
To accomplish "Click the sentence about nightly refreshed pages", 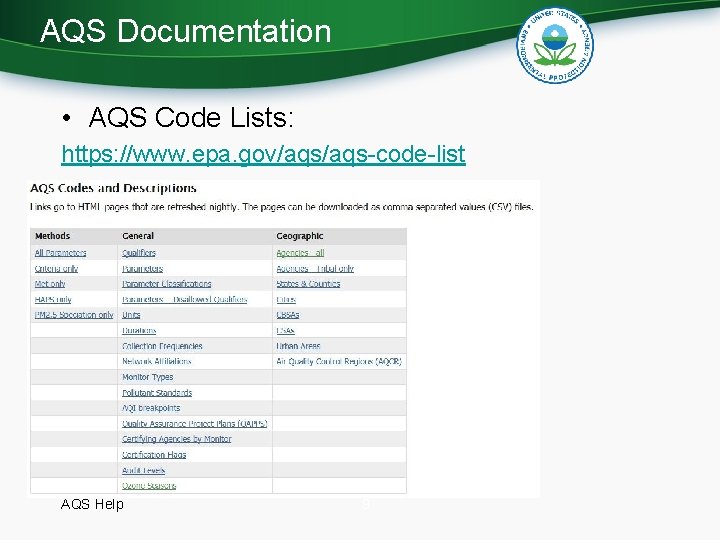I will coord(281,207).
